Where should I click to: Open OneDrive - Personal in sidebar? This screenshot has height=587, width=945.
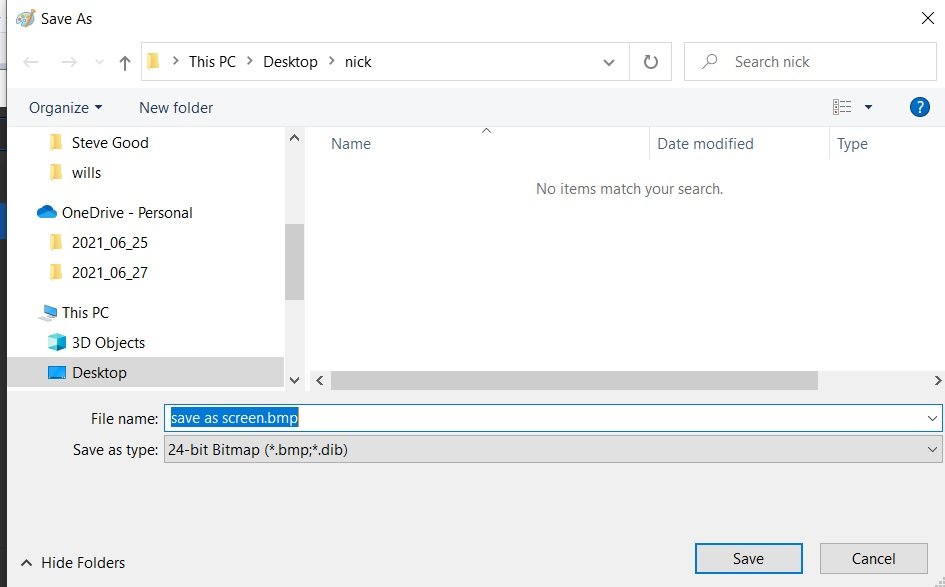(x=126, y=212)
